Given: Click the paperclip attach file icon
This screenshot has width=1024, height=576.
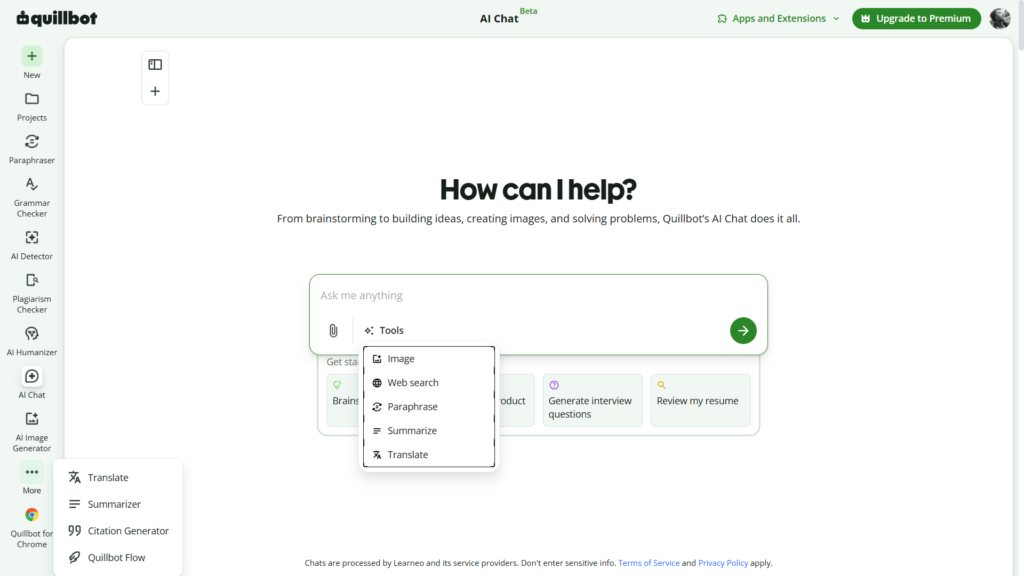Looking at the screenshot, I should tap(333, 330).
